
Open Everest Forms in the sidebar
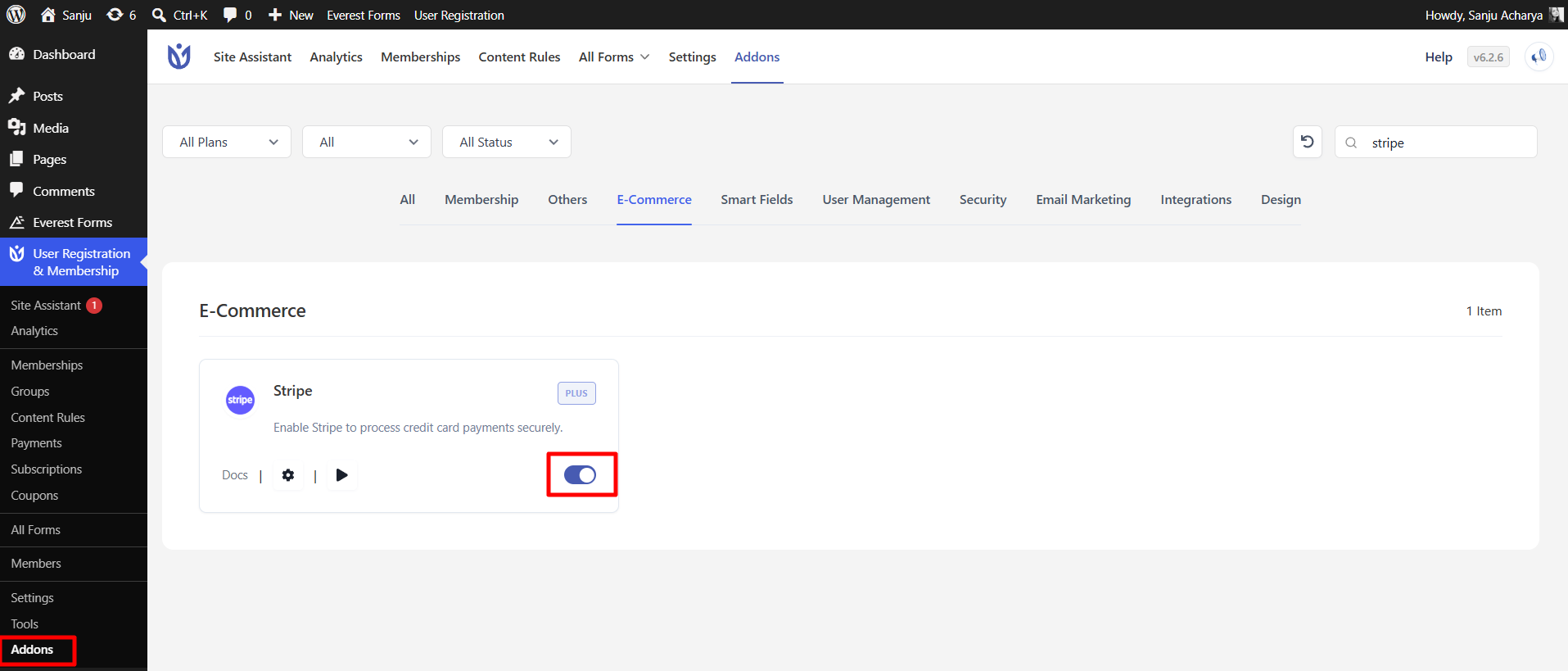coord(74,222)
